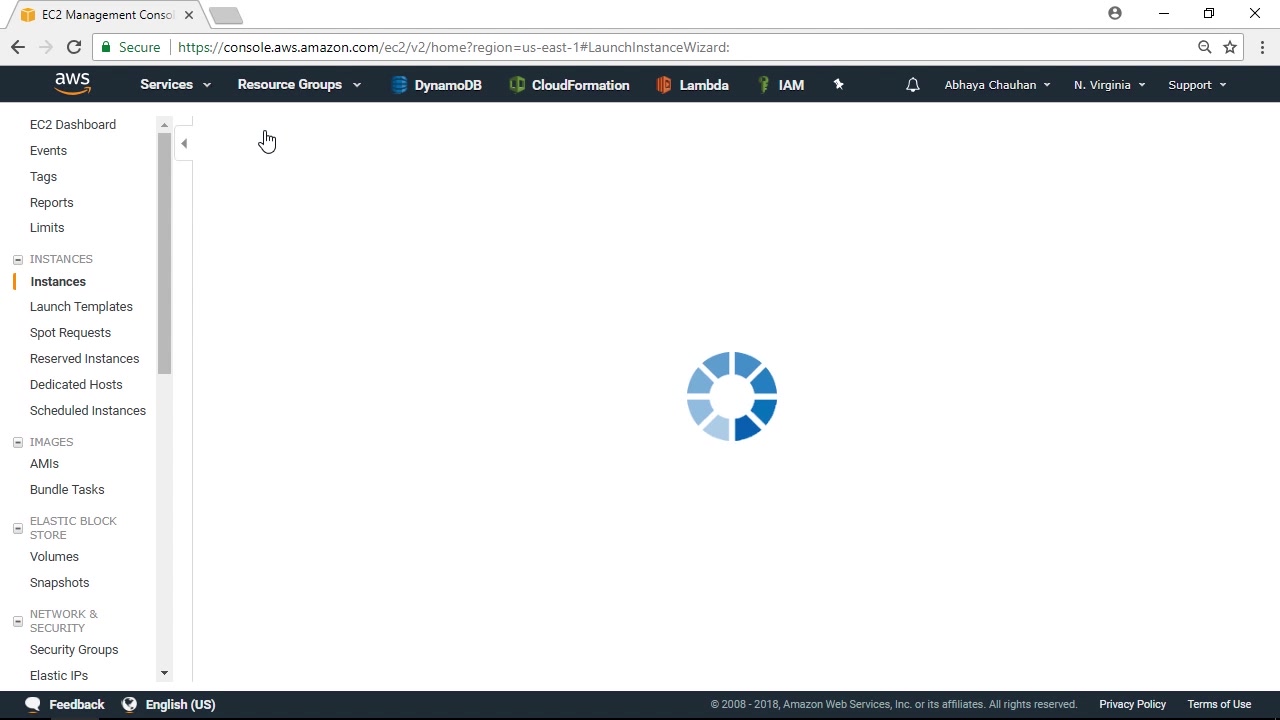
Task: Open Limits in the sidebar
Action: (47, 228)
